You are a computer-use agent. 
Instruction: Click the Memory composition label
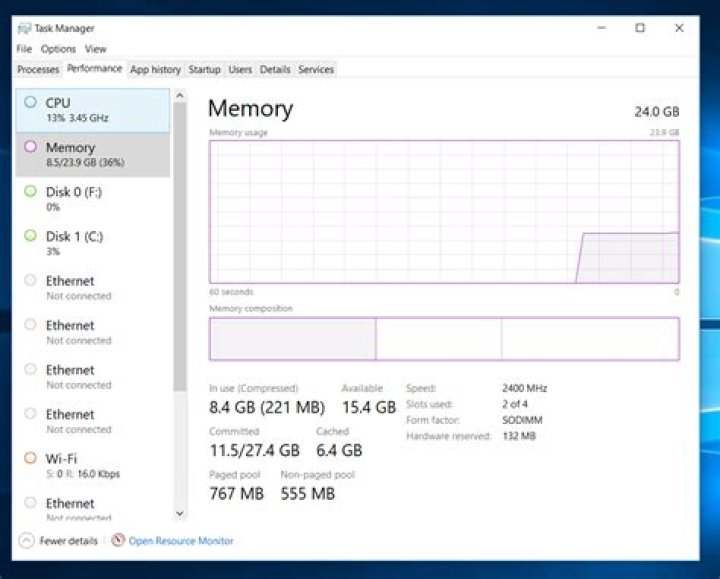click(251, 309)
